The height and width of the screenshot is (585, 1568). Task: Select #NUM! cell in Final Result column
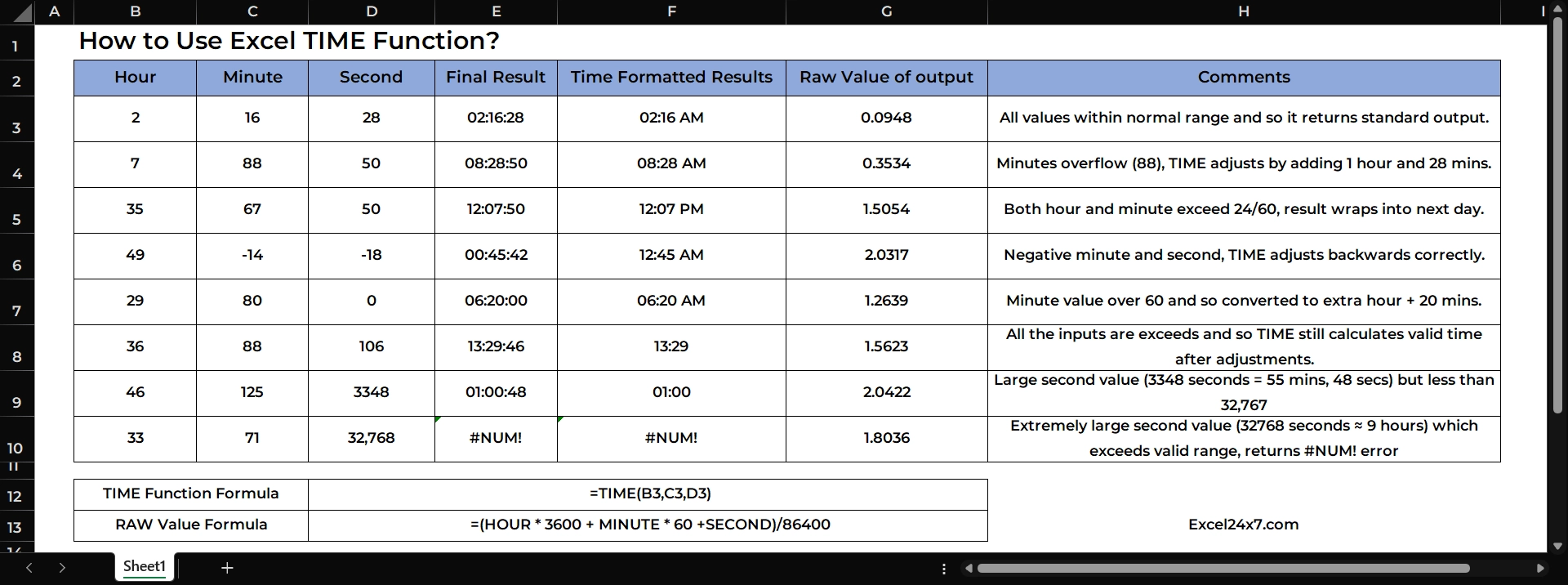click(497, 440)
